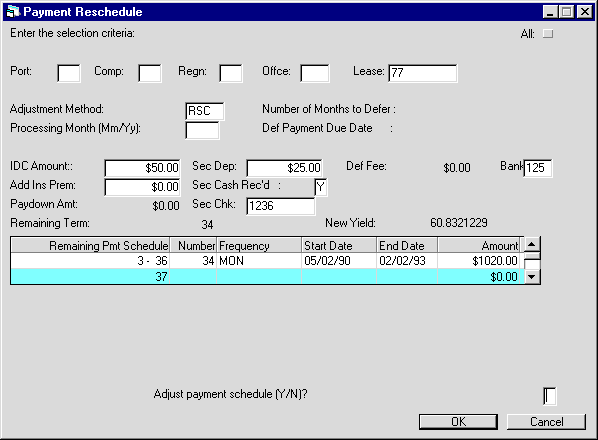Click the Bank field containing 125
Image resolution: width=598 pixels, height=440 pixels.
[x=538, y=168]
